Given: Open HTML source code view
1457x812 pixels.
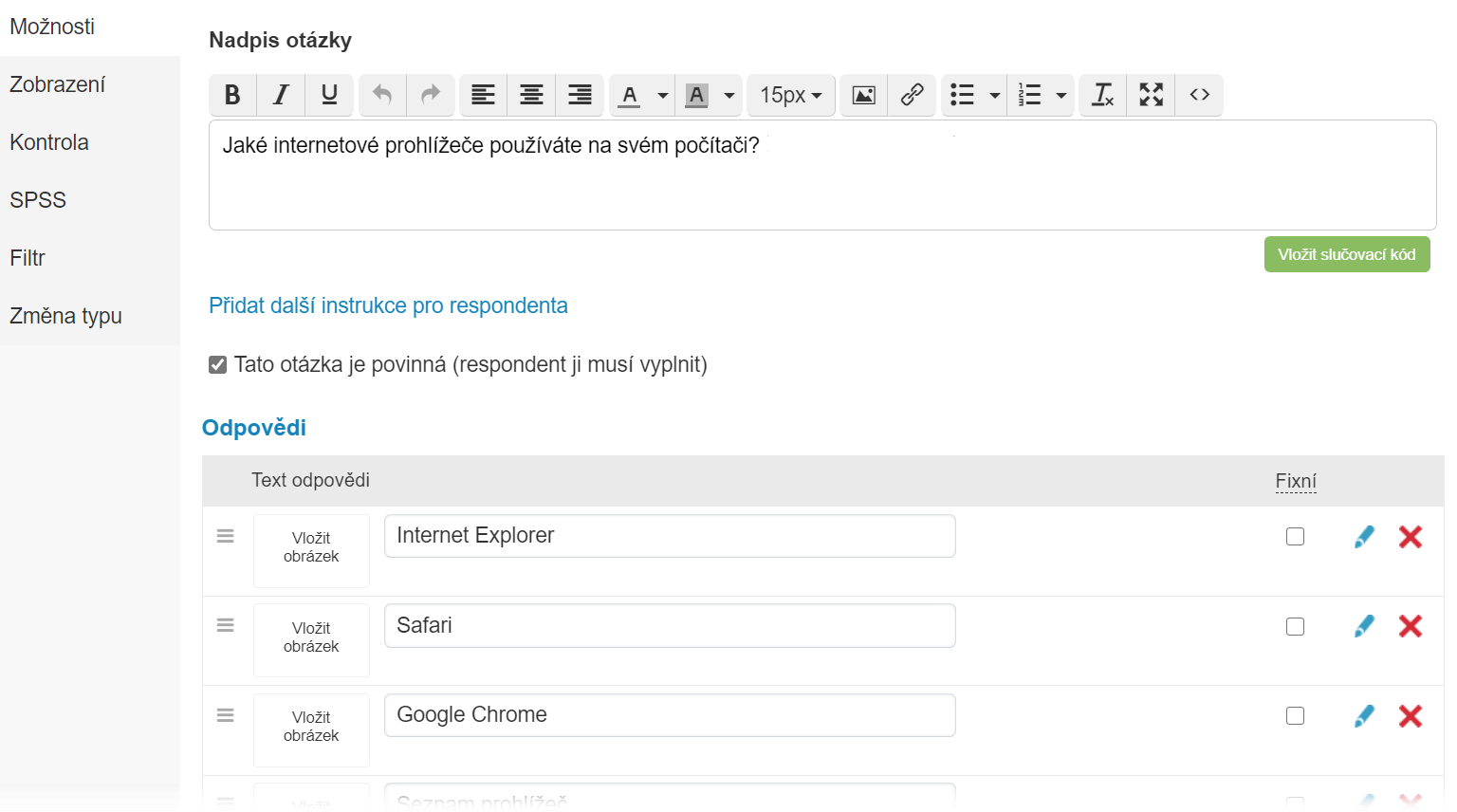Looking at the screenshot, I should coord(1199,95).
